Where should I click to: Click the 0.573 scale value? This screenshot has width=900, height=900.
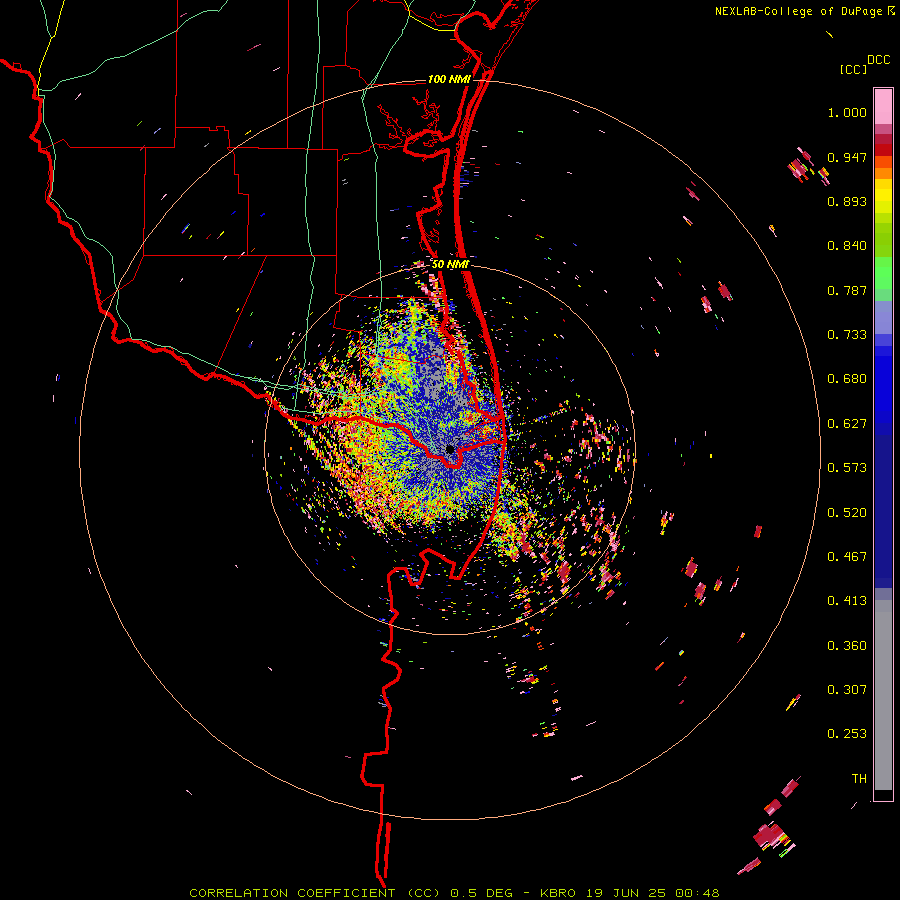[847, 468]
